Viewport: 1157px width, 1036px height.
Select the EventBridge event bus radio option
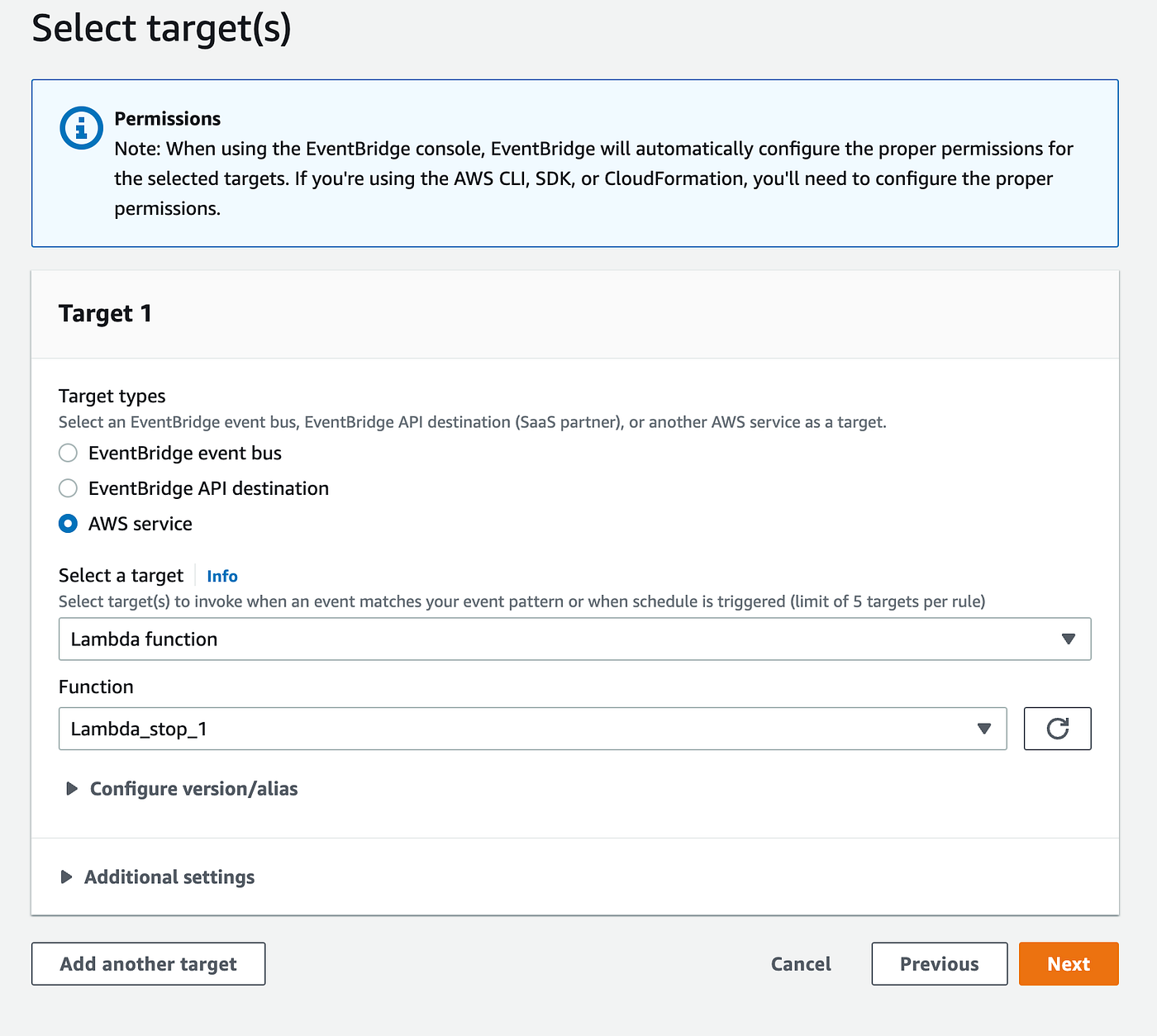[x=69, y=453]
